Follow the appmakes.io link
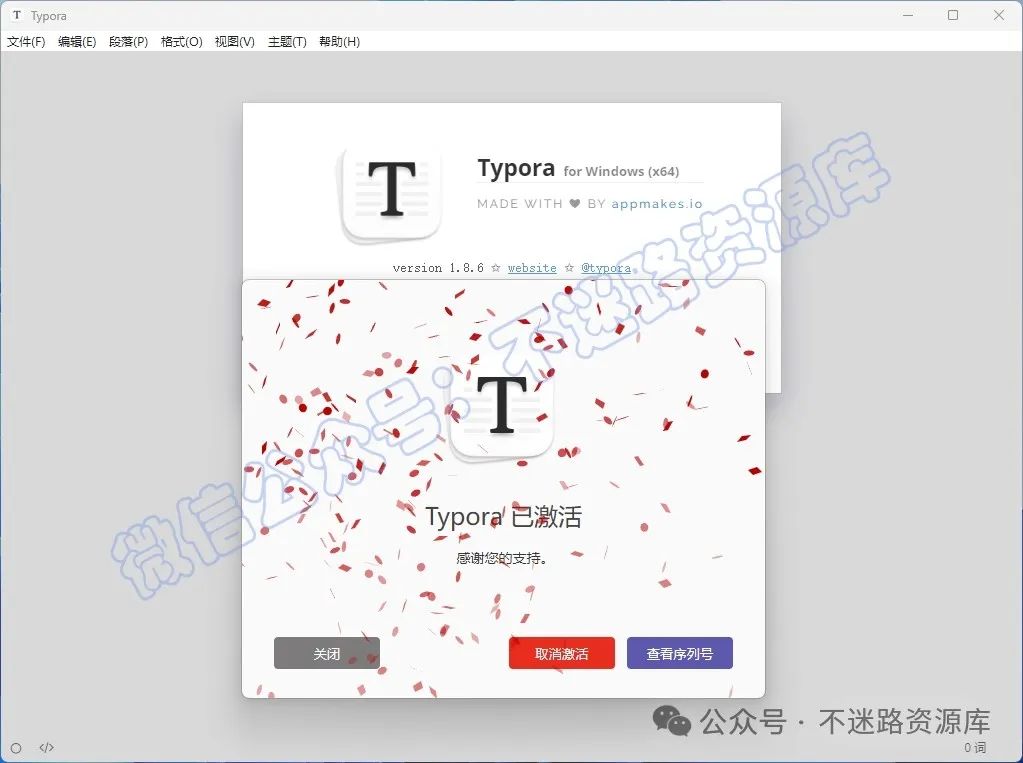The height and width of the screenshot is (763, 1023). coord(657,204)
